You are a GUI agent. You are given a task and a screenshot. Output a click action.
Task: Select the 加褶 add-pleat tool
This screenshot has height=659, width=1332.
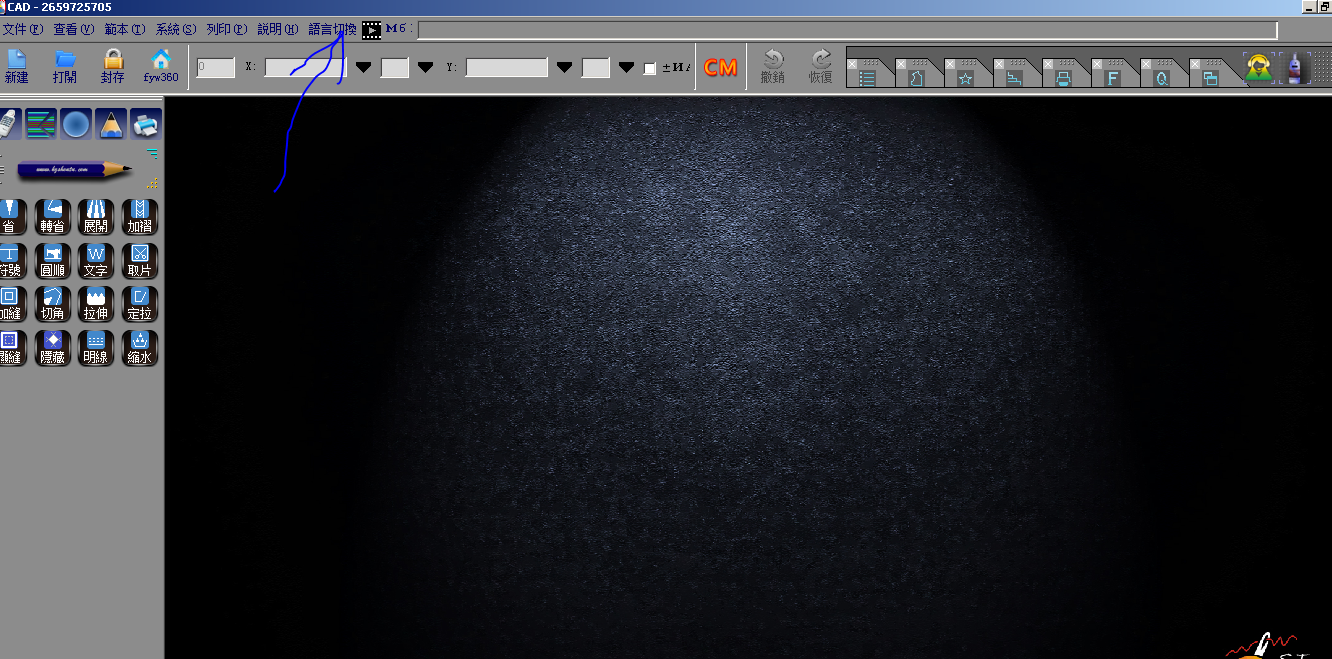click(x=140, y=217)
